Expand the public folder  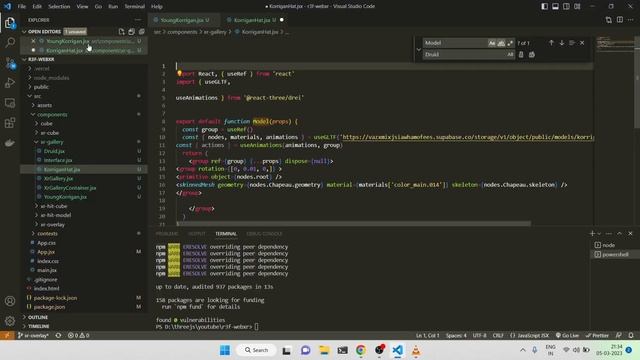(x=41, y=87)
